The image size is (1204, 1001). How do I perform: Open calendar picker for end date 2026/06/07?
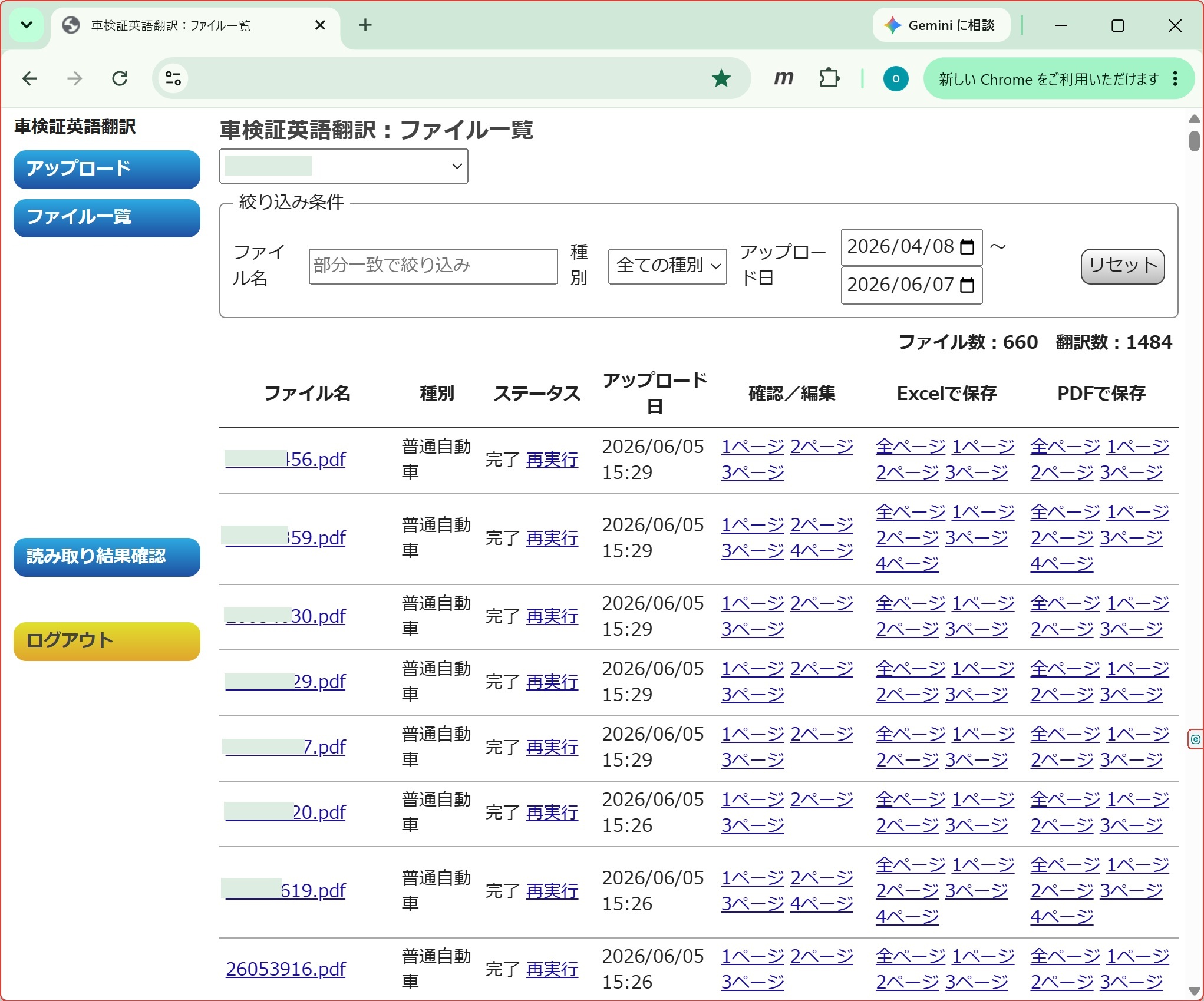(x=967, y=285)
